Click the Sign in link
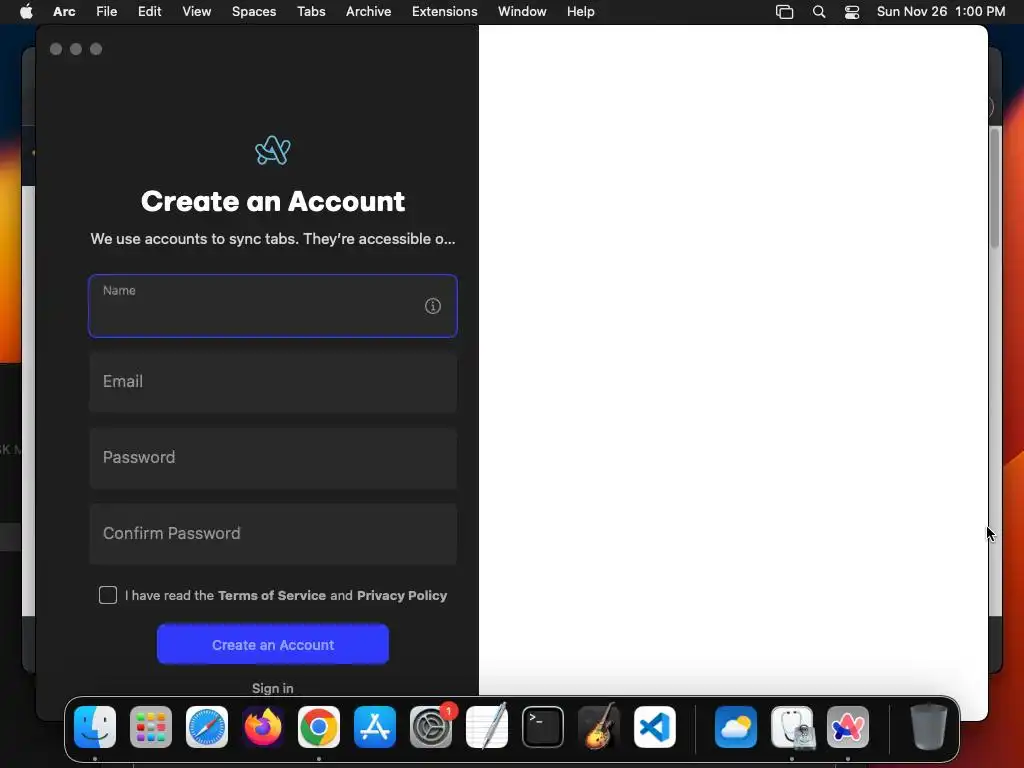Image resolution: width=1024 pixels, height=768 pixels. 273,688
